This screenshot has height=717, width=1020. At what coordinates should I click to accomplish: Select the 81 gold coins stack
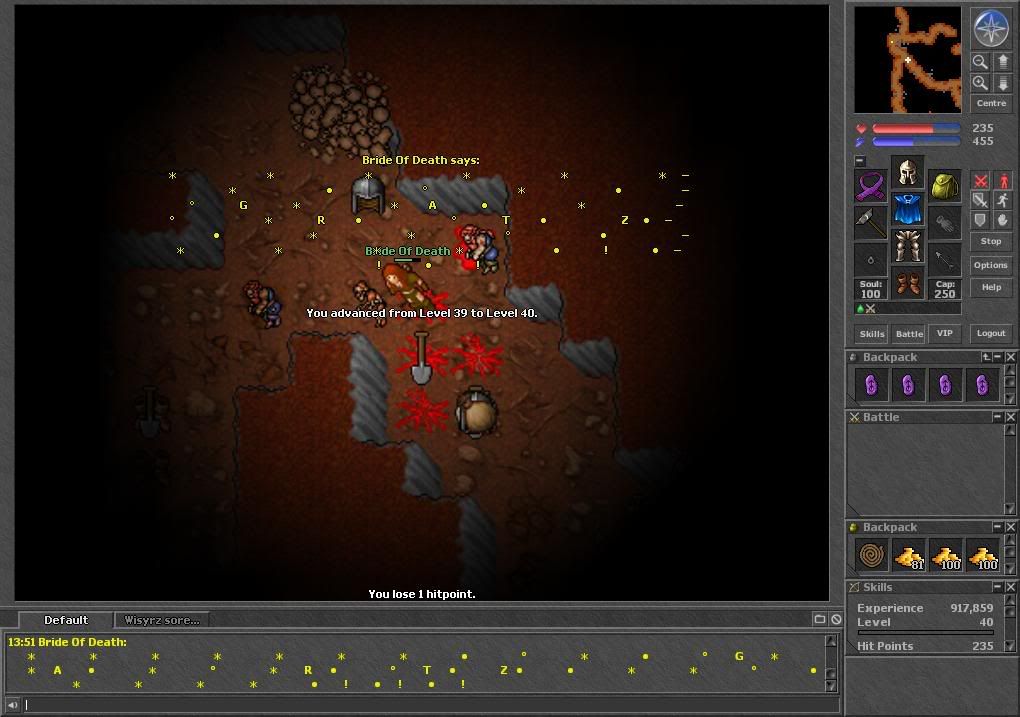pyautogui.click(x=909, y=555)
